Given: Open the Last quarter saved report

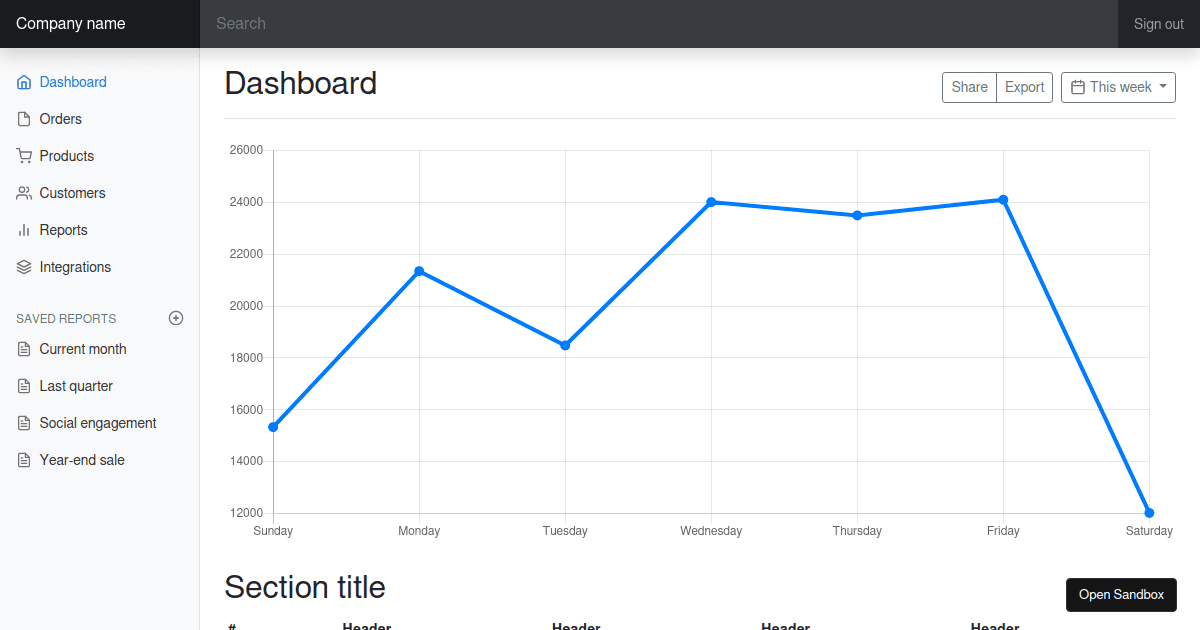Looking at the screenshot, I should pyautogui.click(x=76, y=386).
